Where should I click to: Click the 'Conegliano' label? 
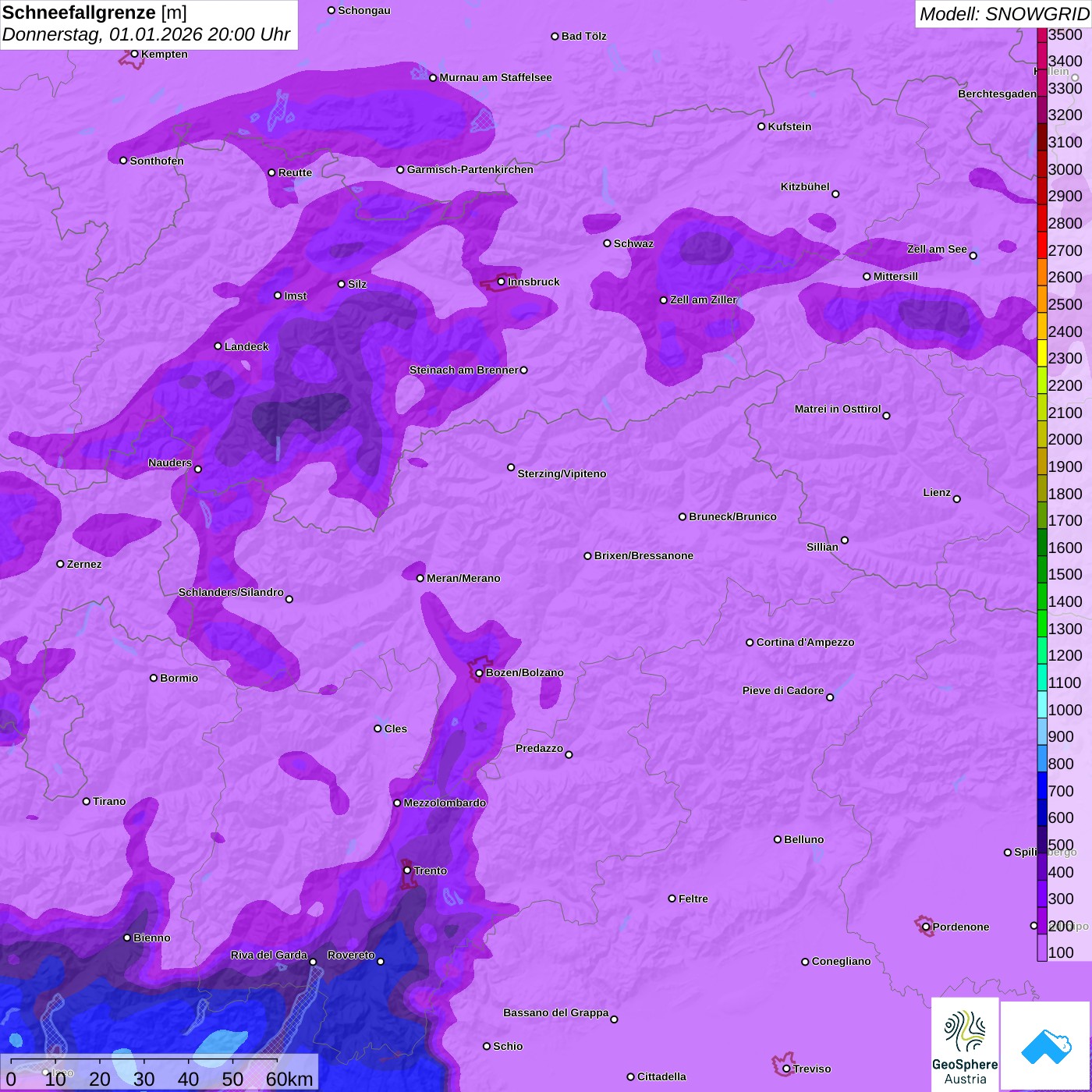tap(841, 961)
